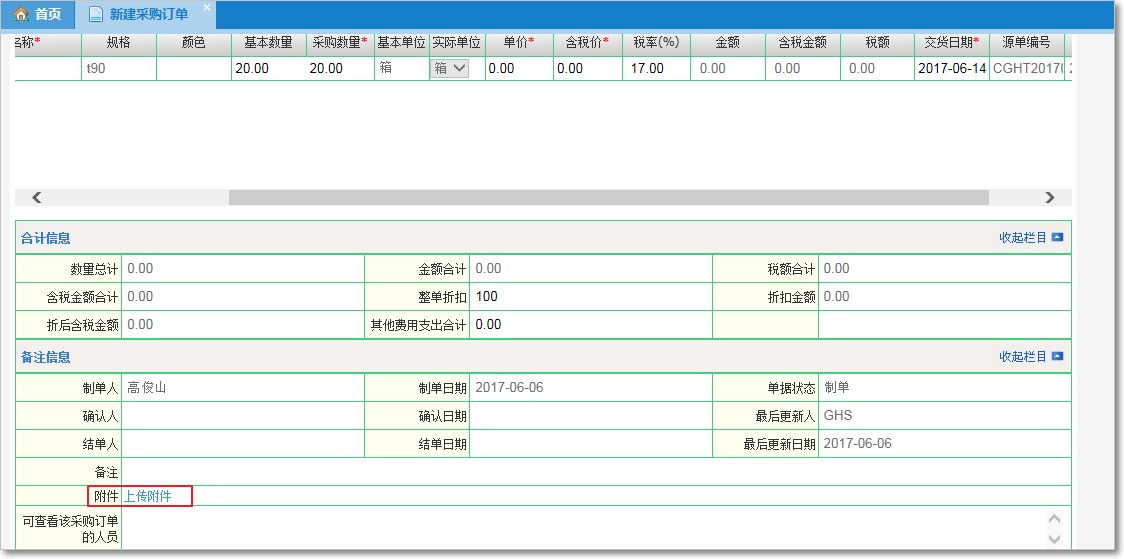Click the right arrow of the horizontal scrollbar
This screenshot has width=1124, height=559.
click(1049, 198)
